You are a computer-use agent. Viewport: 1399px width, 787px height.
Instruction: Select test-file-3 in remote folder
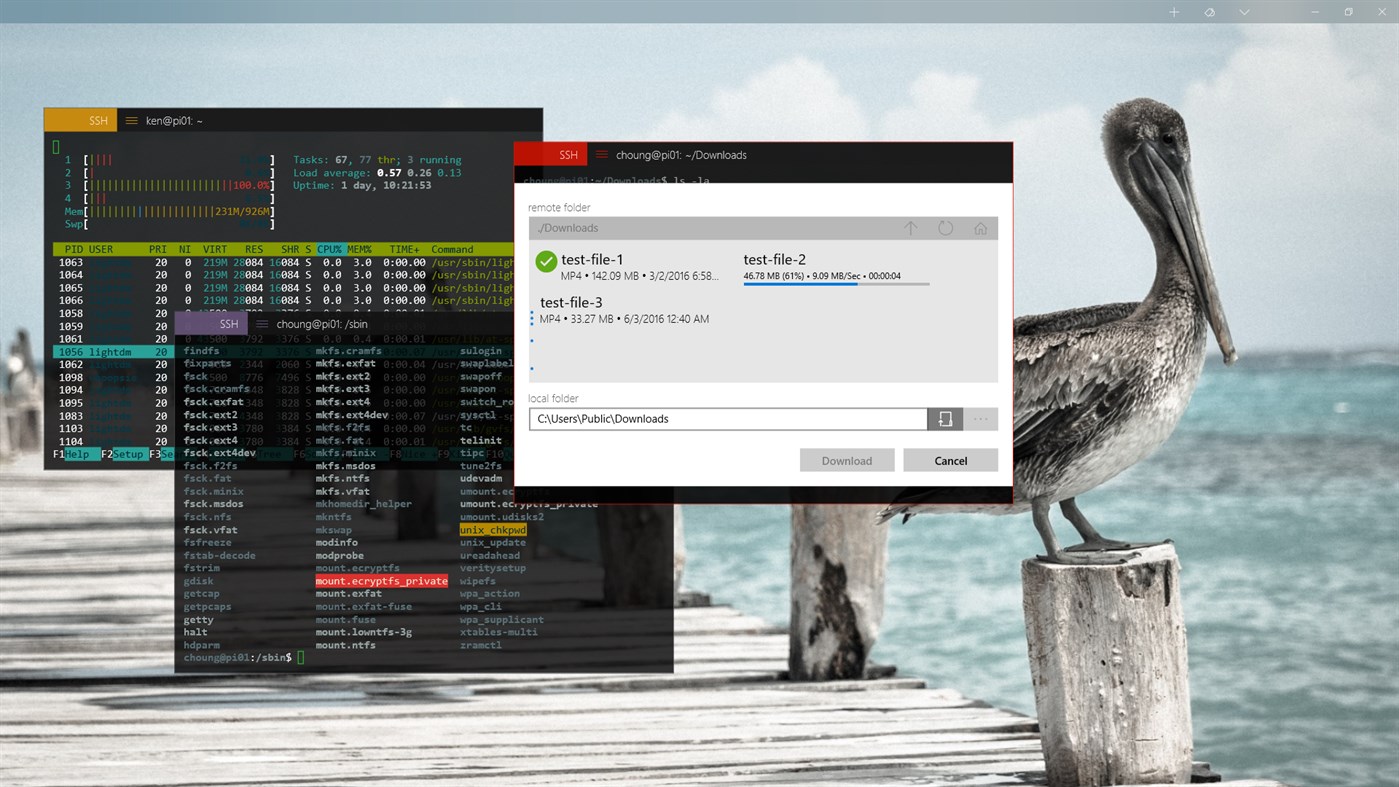[624, 310]
